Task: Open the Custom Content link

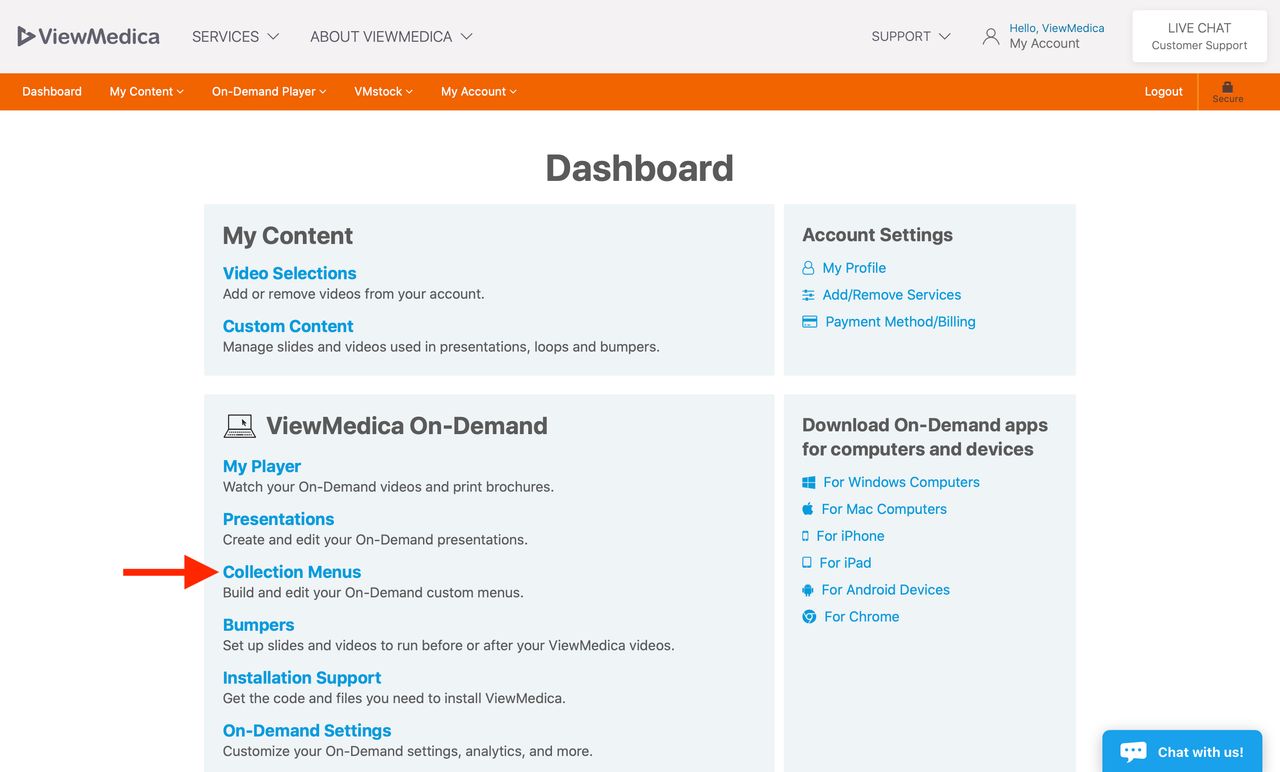Action: tap(288, 326)
